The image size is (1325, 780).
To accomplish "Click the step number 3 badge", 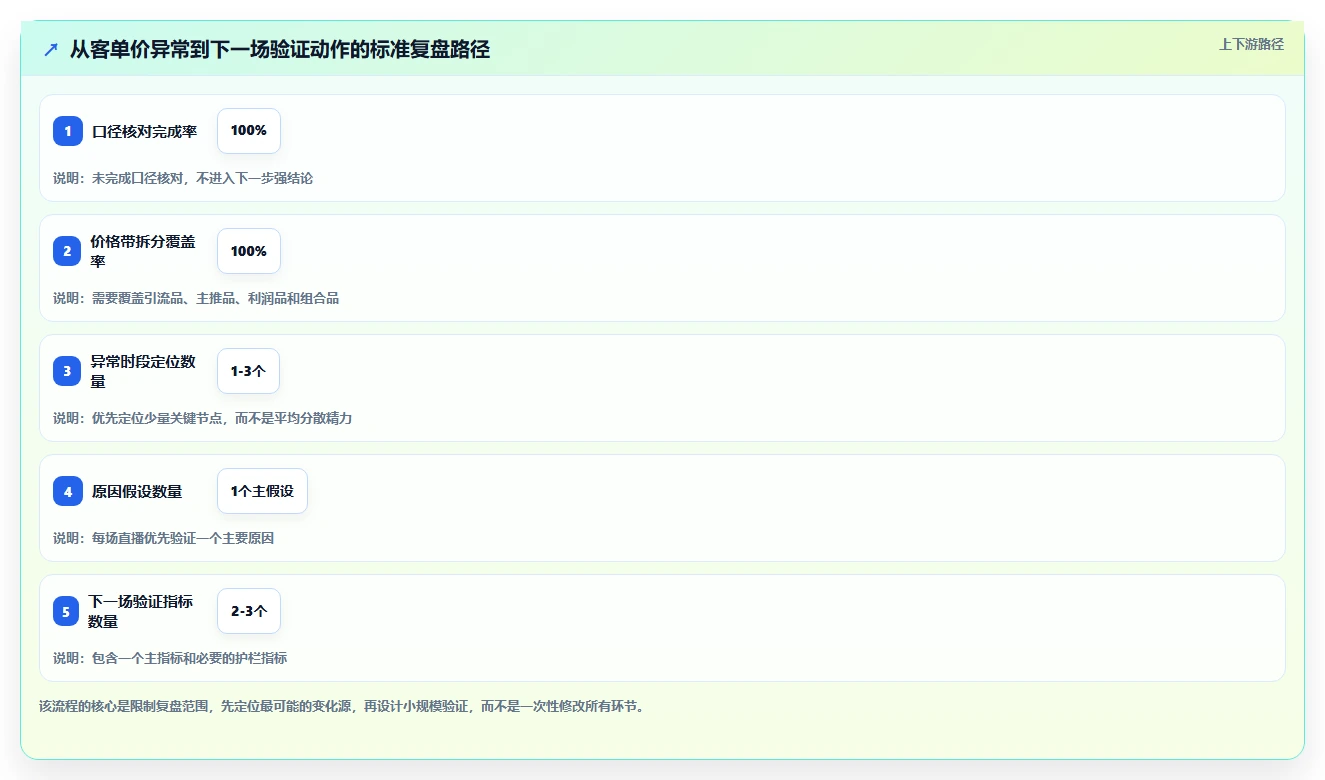I will (68, 371).
